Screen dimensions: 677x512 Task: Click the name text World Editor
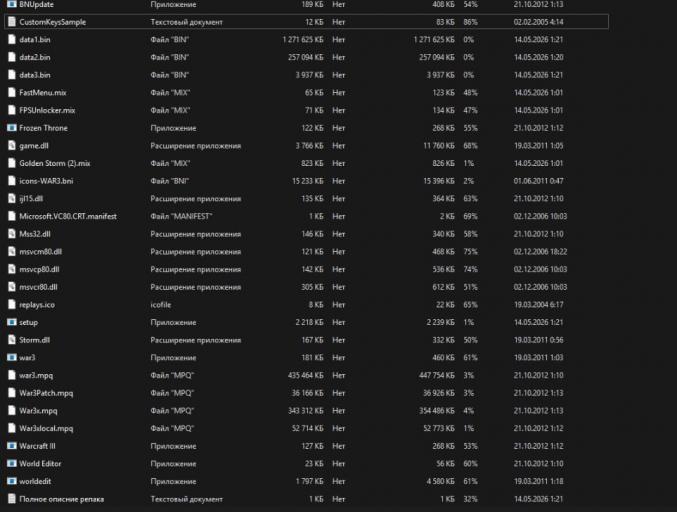tap(40, 464)
